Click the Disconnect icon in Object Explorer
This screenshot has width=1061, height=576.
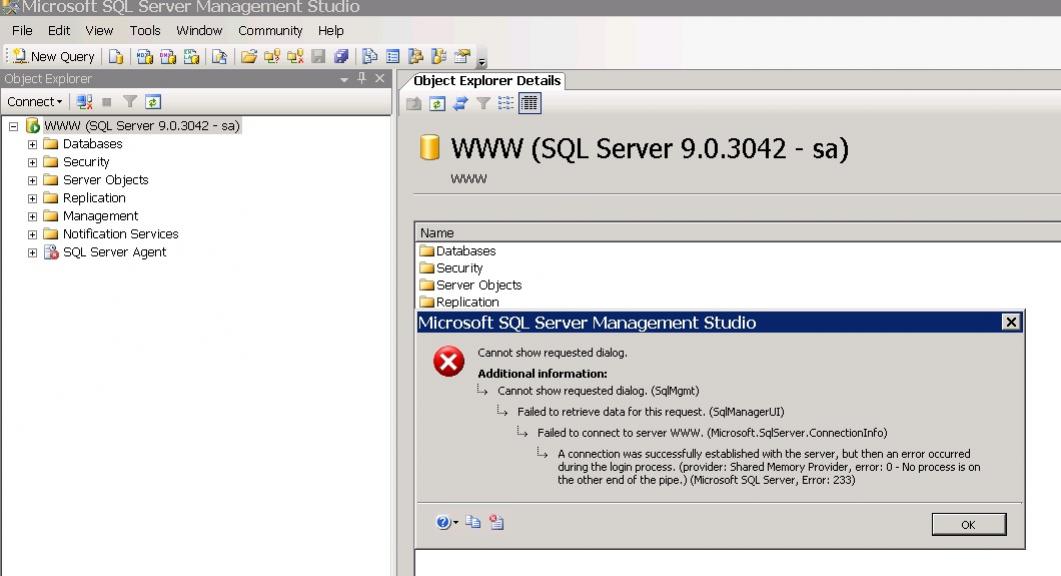84,102
